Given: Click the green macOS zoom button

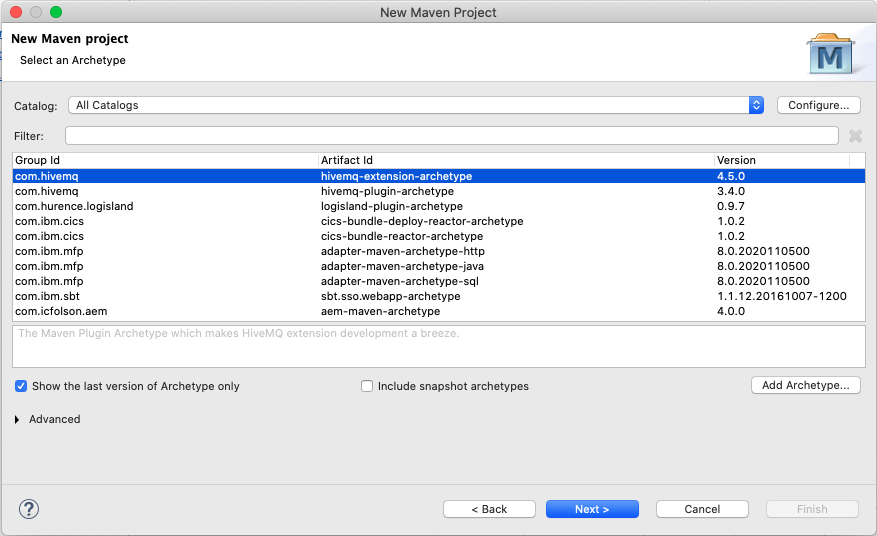Looking at the screenshot, I should pos(55,12).
